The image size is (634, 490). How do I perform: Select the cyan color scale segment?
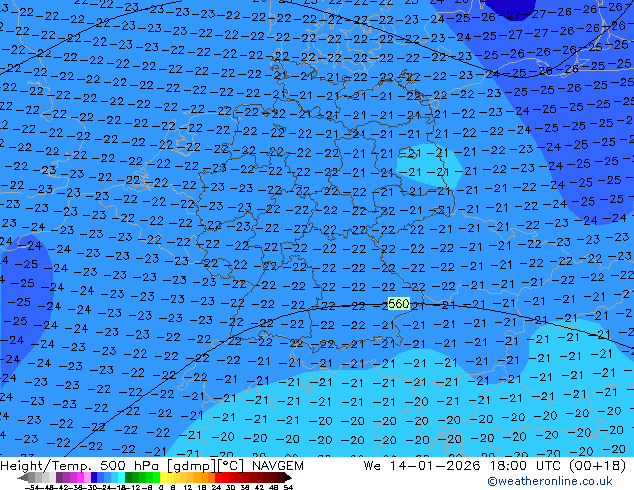tap(121, 477)
